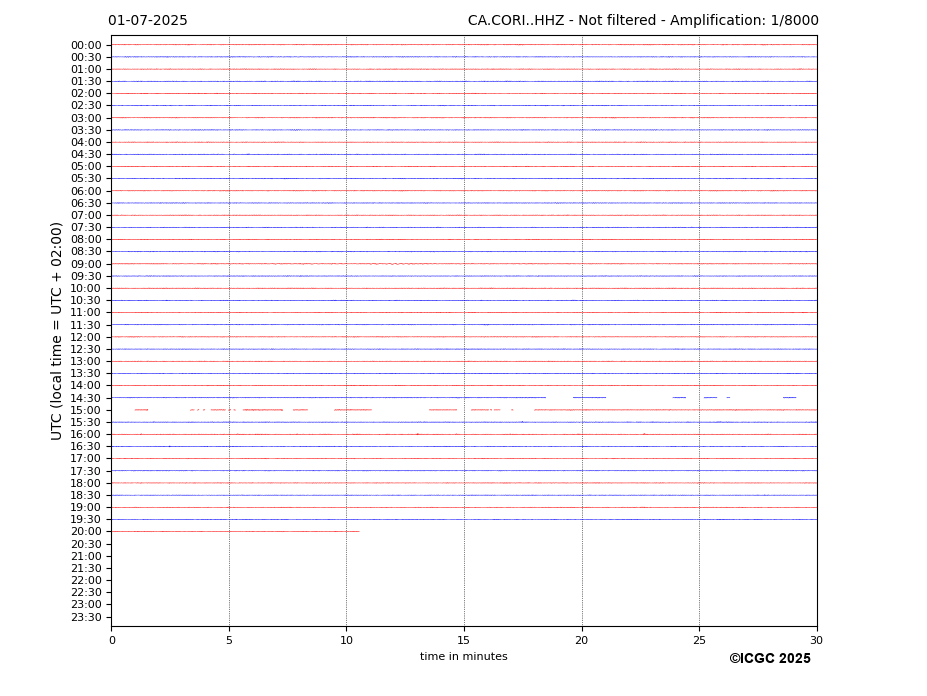This screenshot has width=927, height=696.
Task: Click the blue 19:30 seismogram trace
Action: point(464,520)
